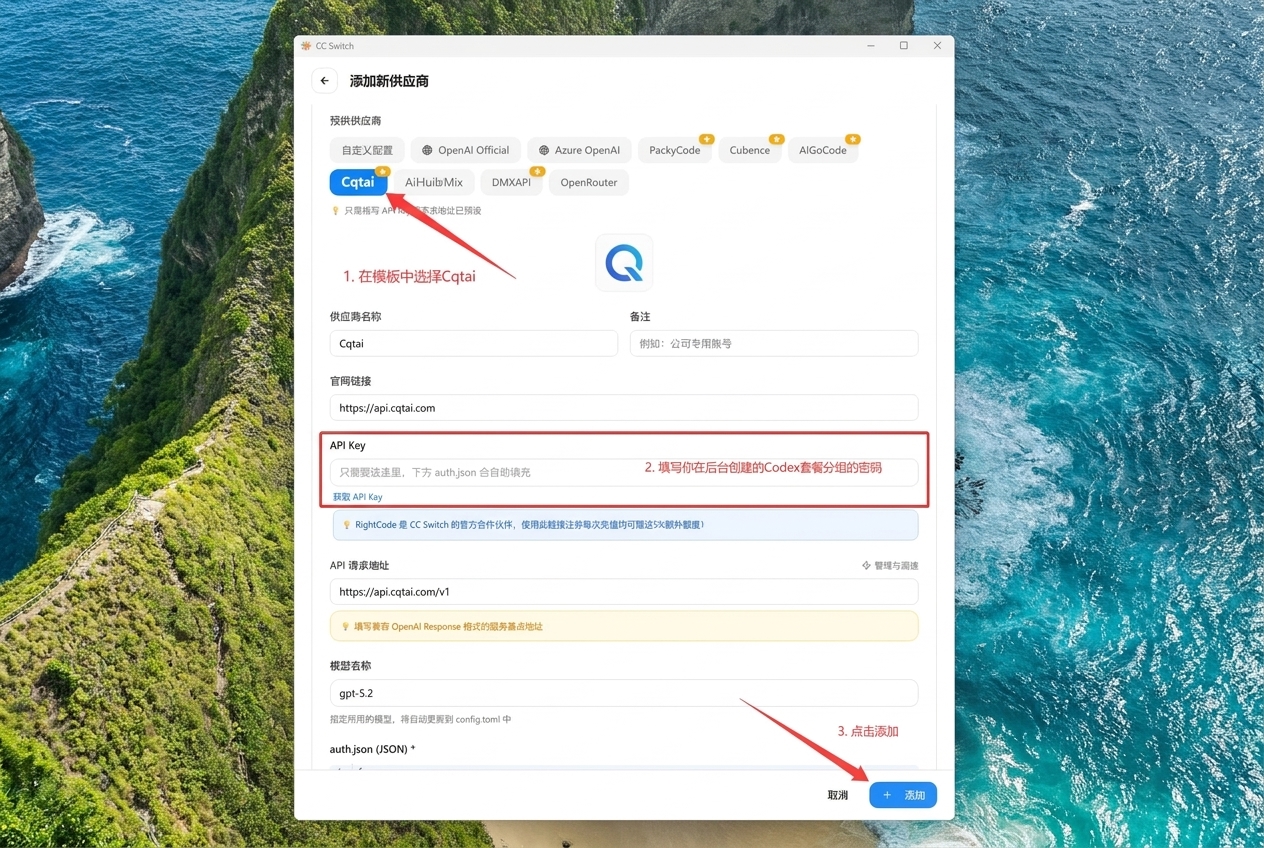This screenshot has height=848, width=1264.
Task: Click the 模型名称 field containing gpt-5.2
Action: coord(624,693)
